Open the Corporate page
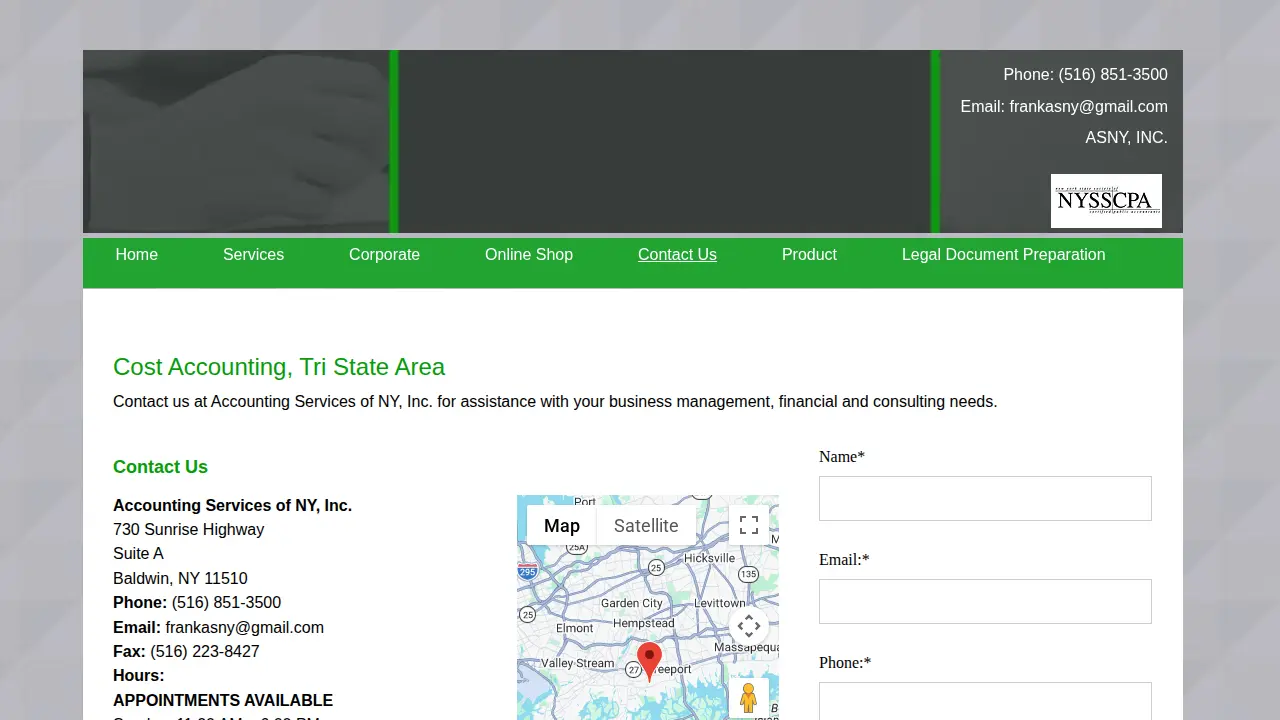The image size is (1280, 720). pos(384,255)
